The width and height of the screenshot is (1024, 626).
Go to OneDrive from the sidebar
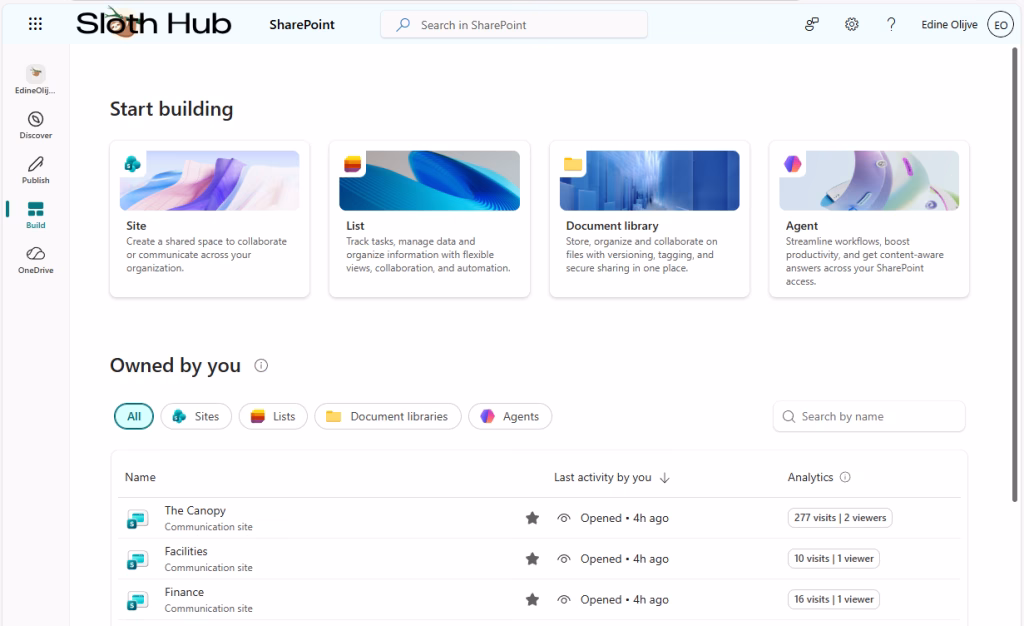(x=36, y=260)
